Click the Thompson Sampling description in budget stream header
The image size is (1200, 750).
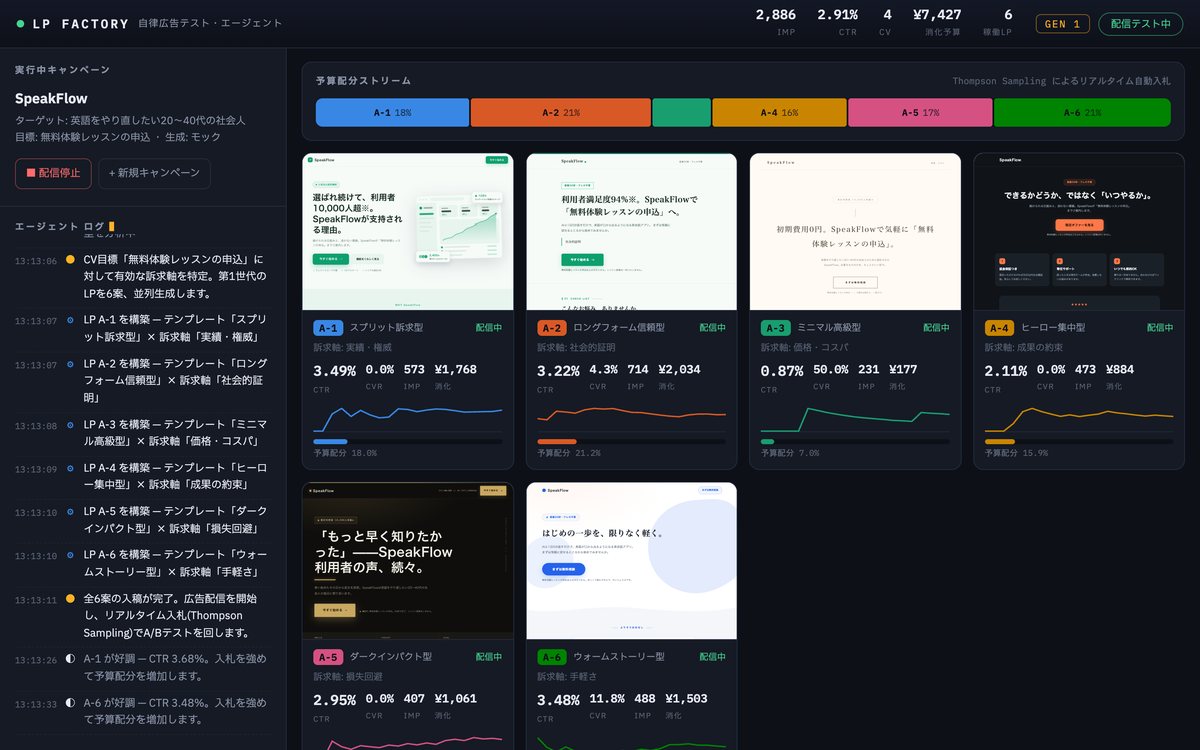1061,81
